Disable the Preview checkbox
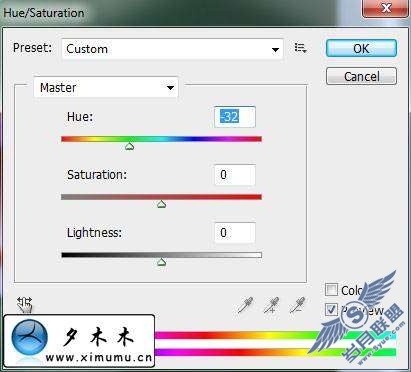 [331, 310]
